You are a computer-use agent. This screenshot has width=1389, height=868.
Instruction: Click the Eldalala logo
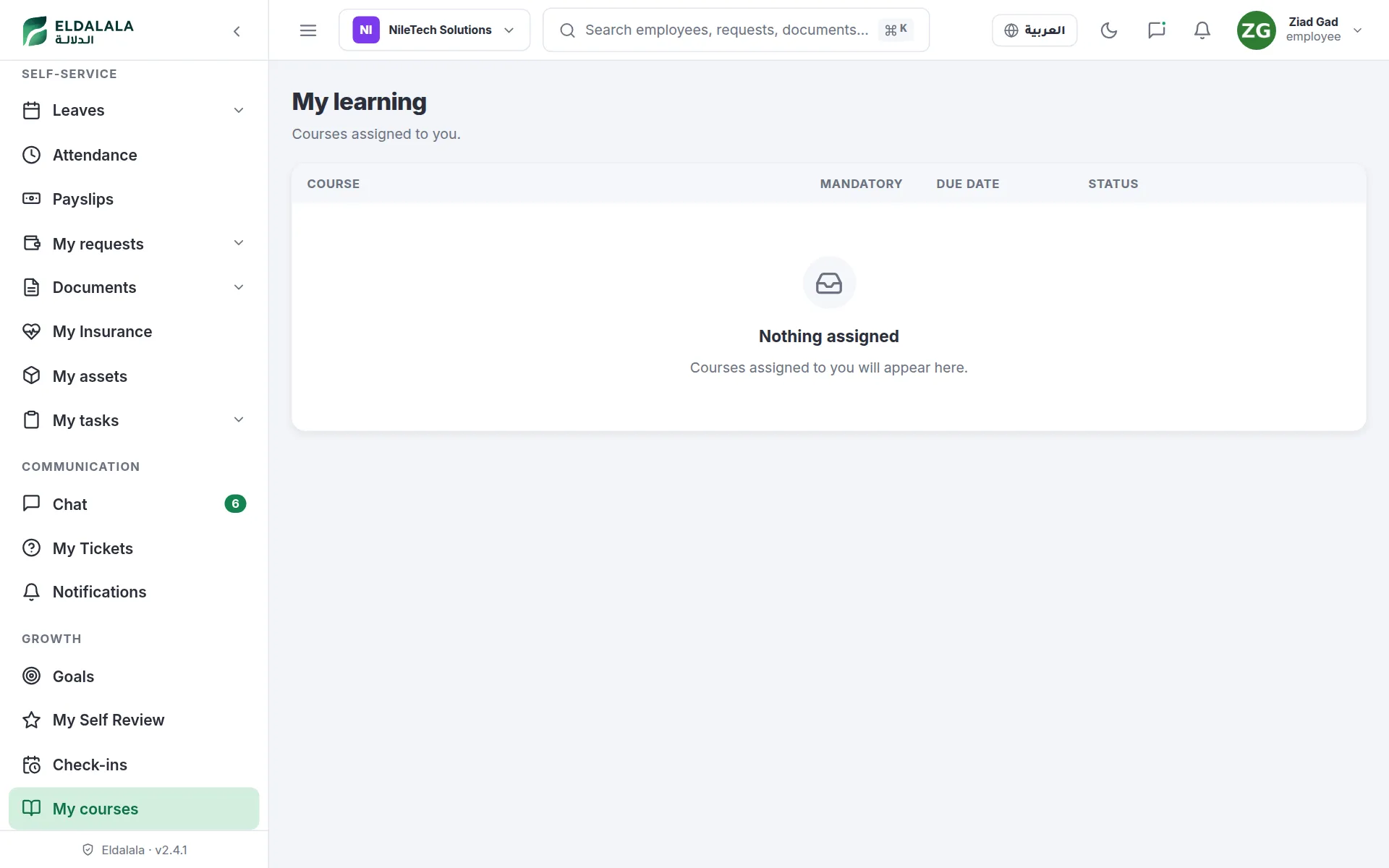78,31
